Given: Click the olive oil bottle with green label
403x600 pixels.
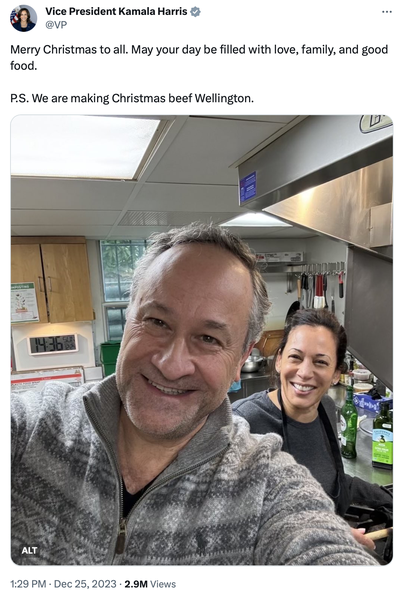Looking at the screenshot, I should coord(382,436).
